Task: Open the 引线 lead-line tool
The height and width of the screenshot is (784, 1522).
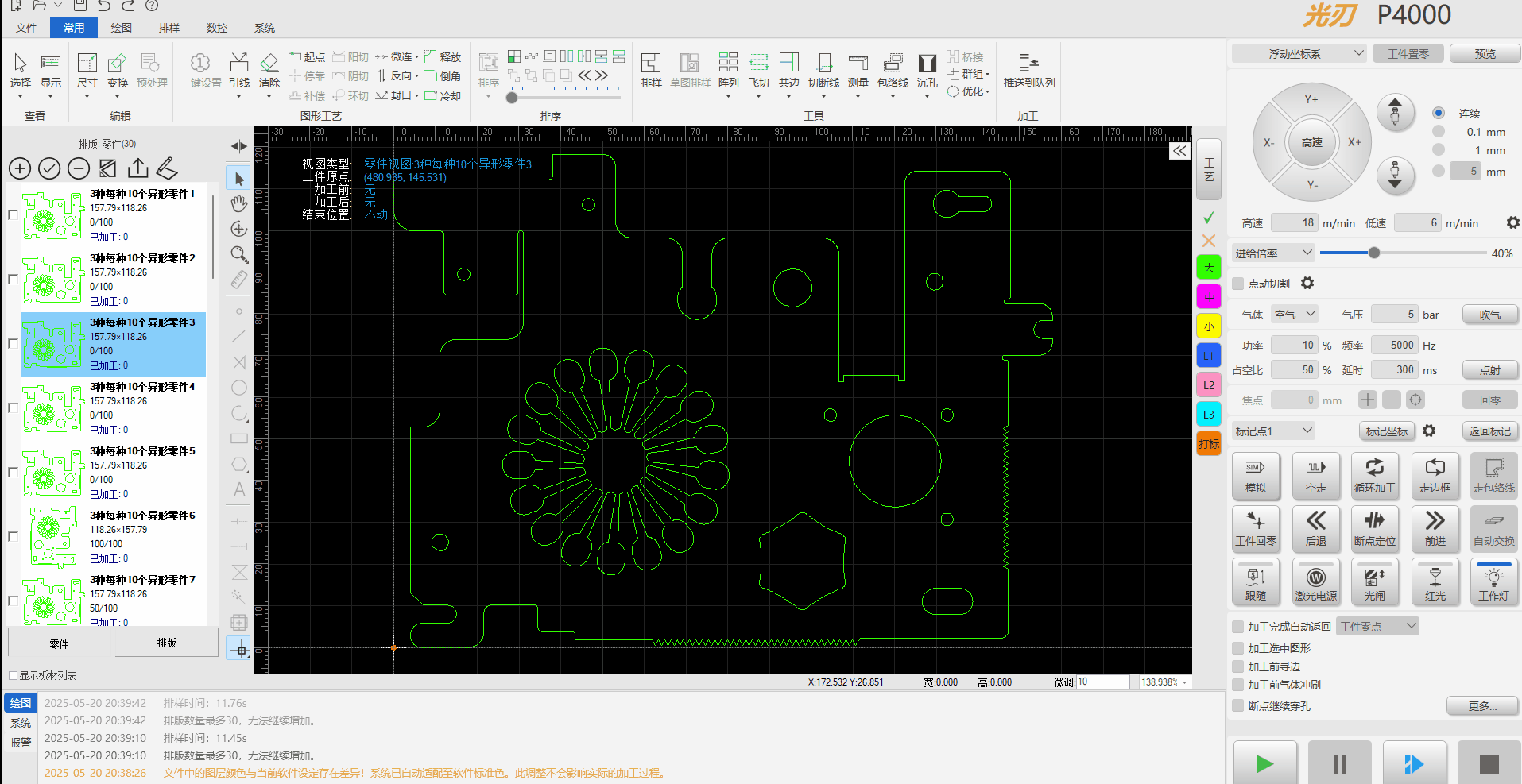Action: coord(238,69)
